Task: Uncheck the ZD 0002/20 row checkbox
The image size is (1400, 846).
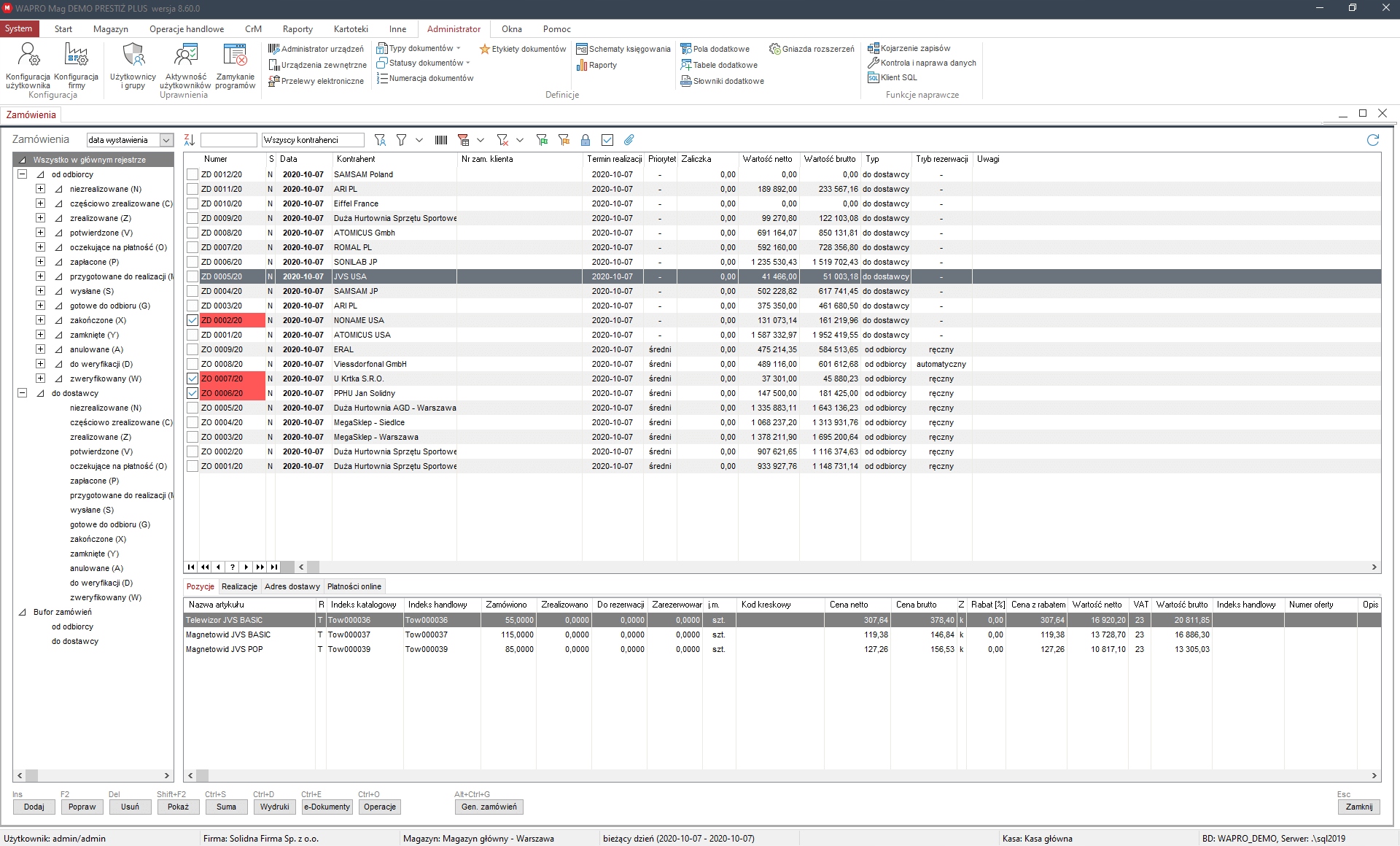Action: [x=192, y=320]
